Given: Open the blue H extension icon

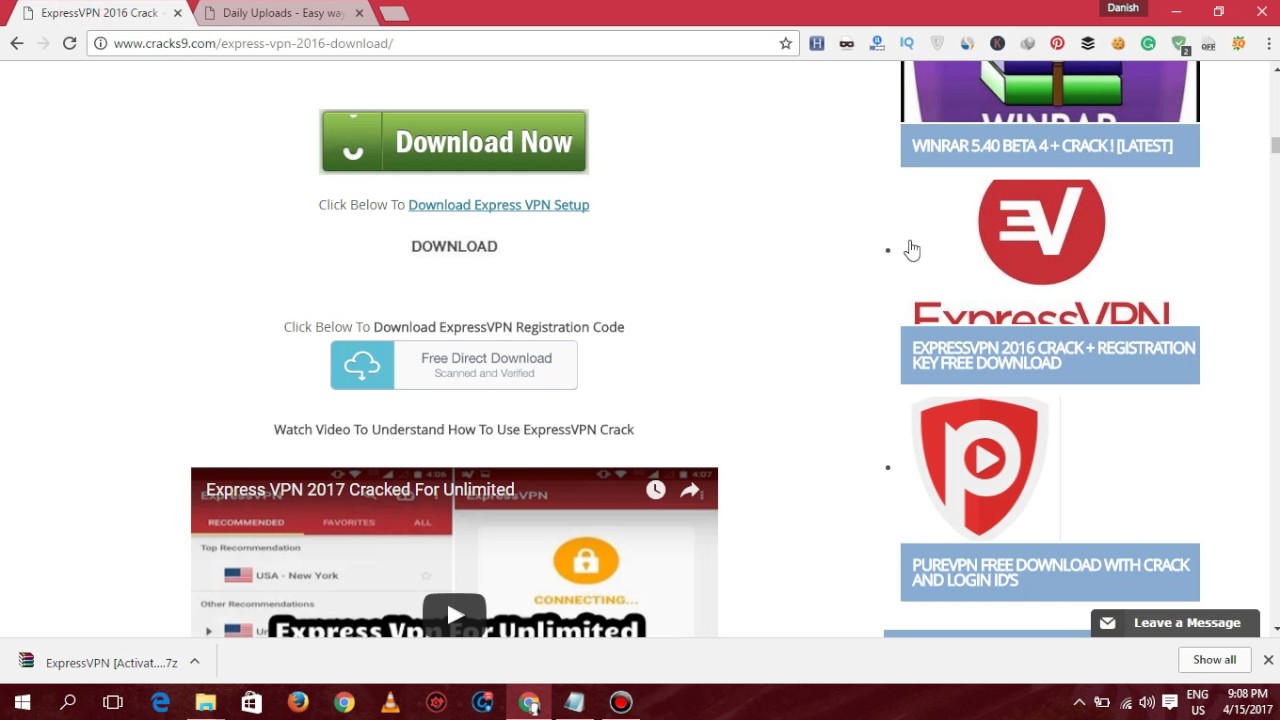Looking at the screenshot, I should pos(817,43).
